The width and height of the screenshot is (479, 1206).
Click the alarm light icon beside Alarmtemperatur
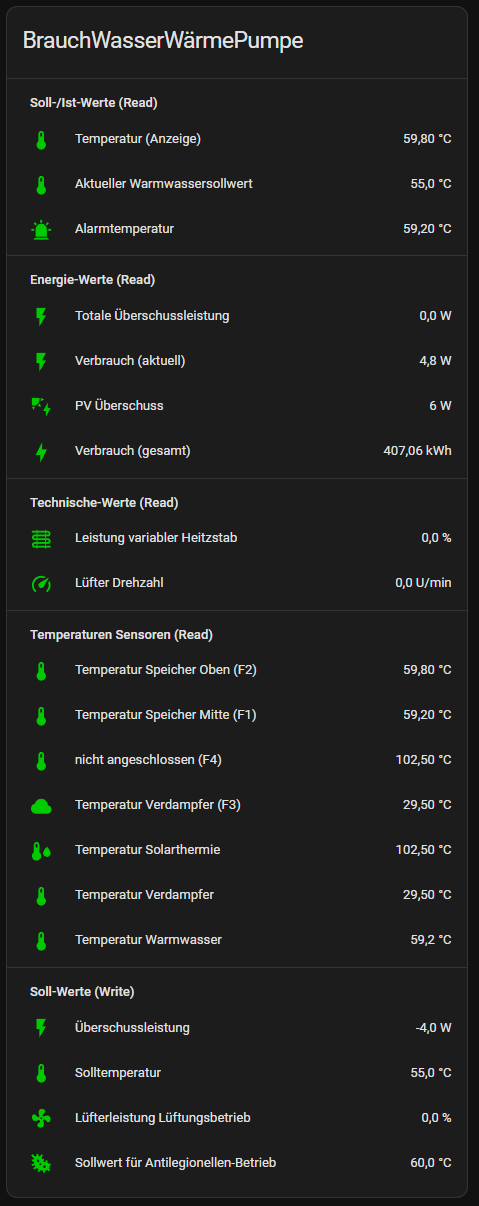41,229
